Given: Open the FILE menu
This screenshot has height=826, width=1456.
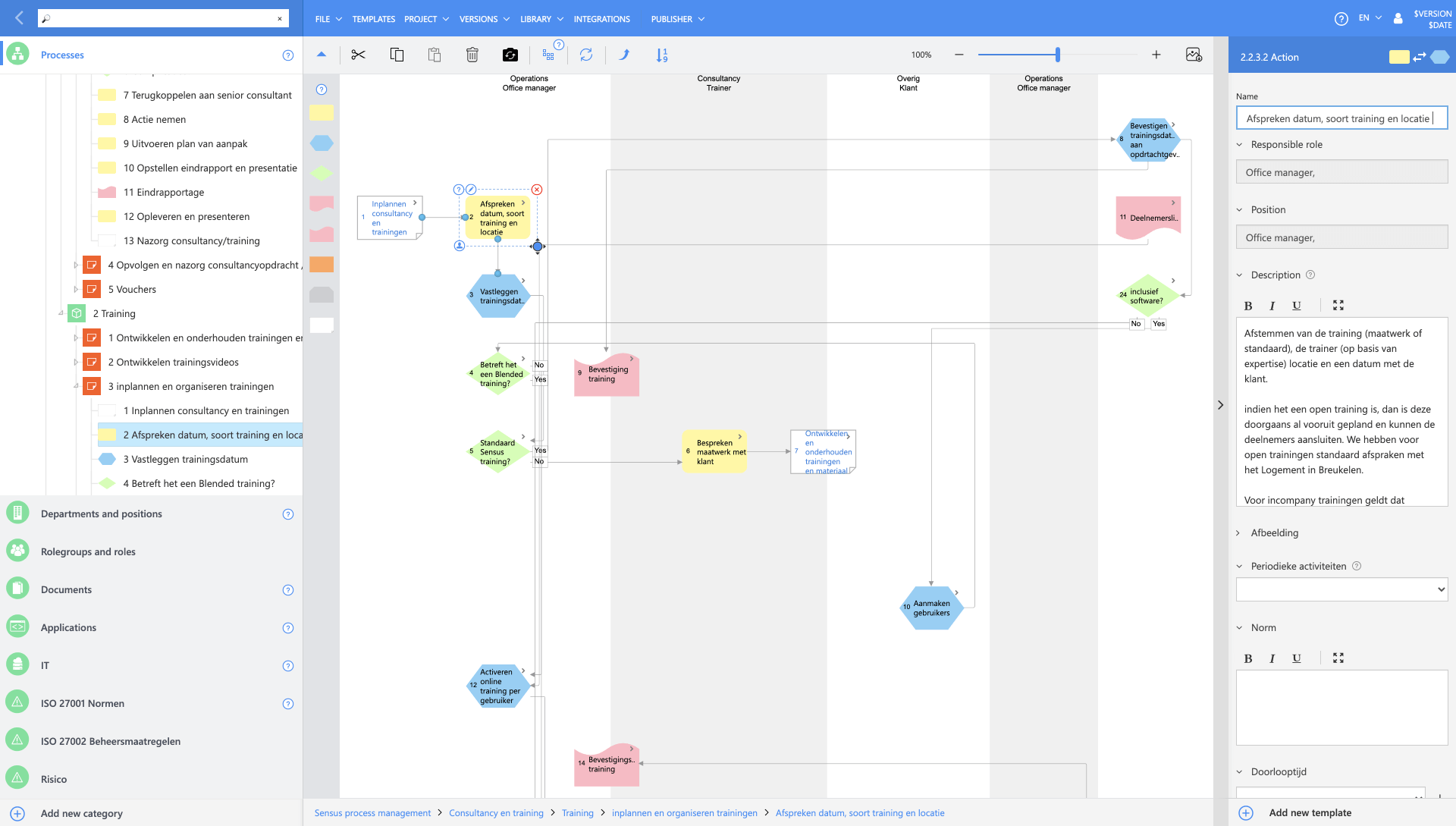Looking at the screenshot, I should click(328, 19).
